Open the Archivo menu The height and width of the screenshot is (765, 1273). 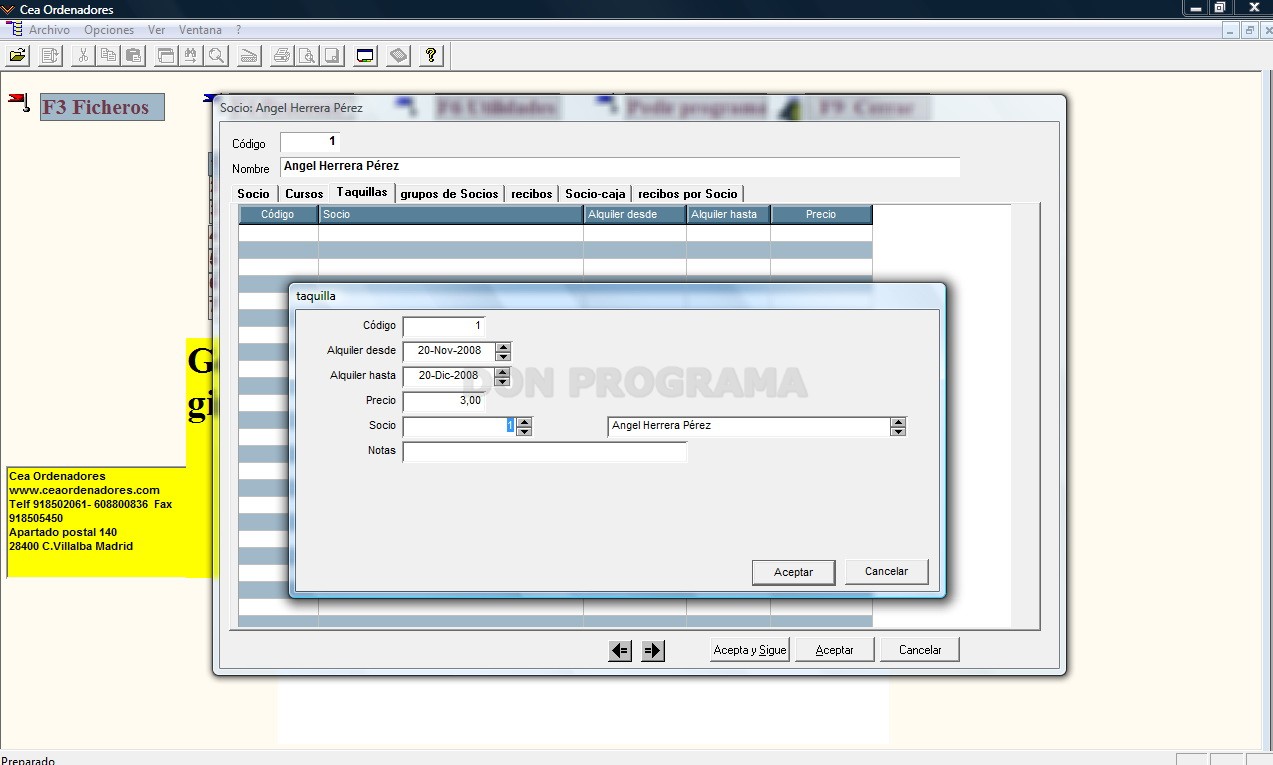[x=49, y=30]
